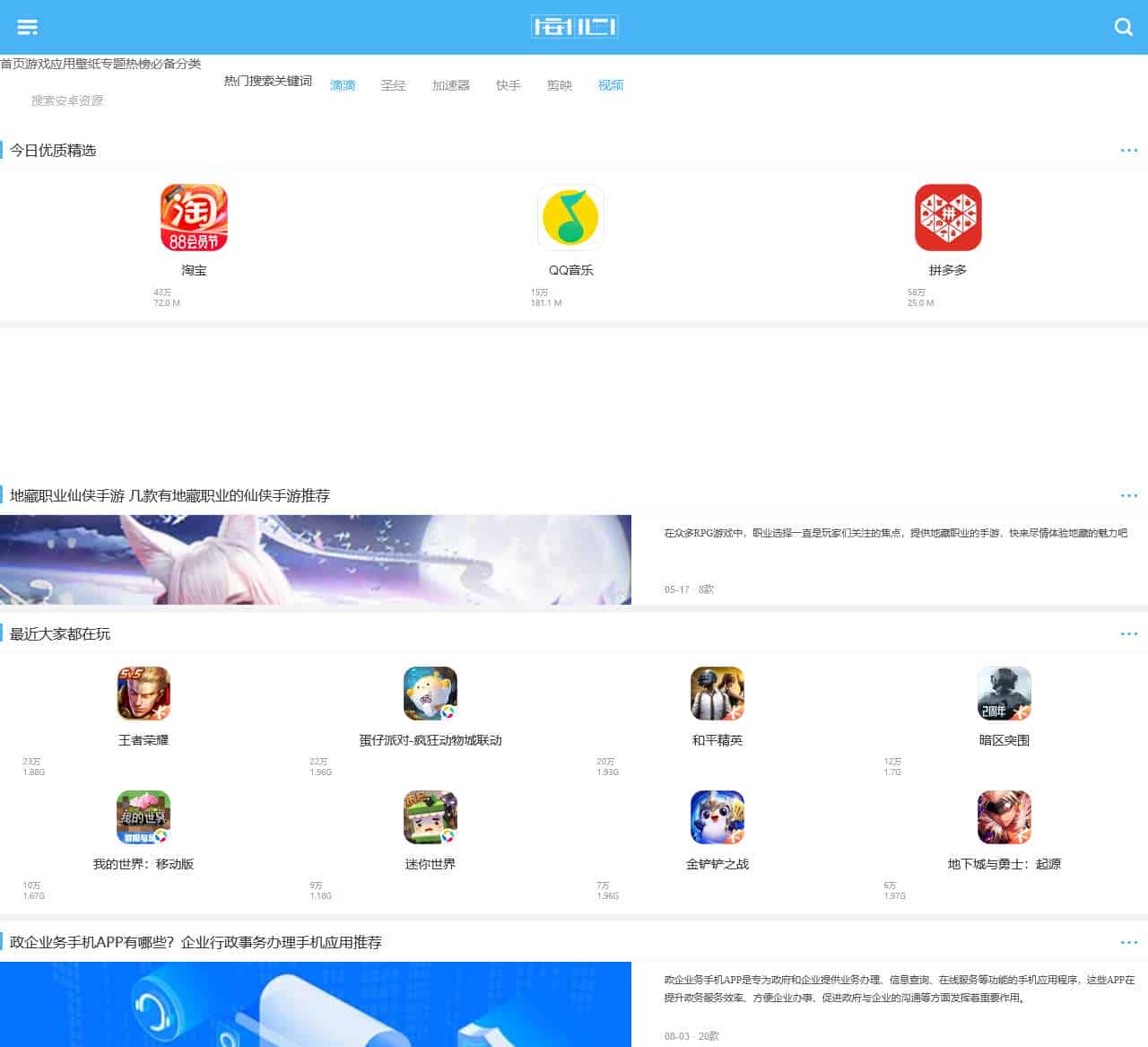The width and height of the screenshot is (1148, 1047).
Task: Show more of 最近大家都在玩 via dots icon
Action: click(x=1129, y=633)
